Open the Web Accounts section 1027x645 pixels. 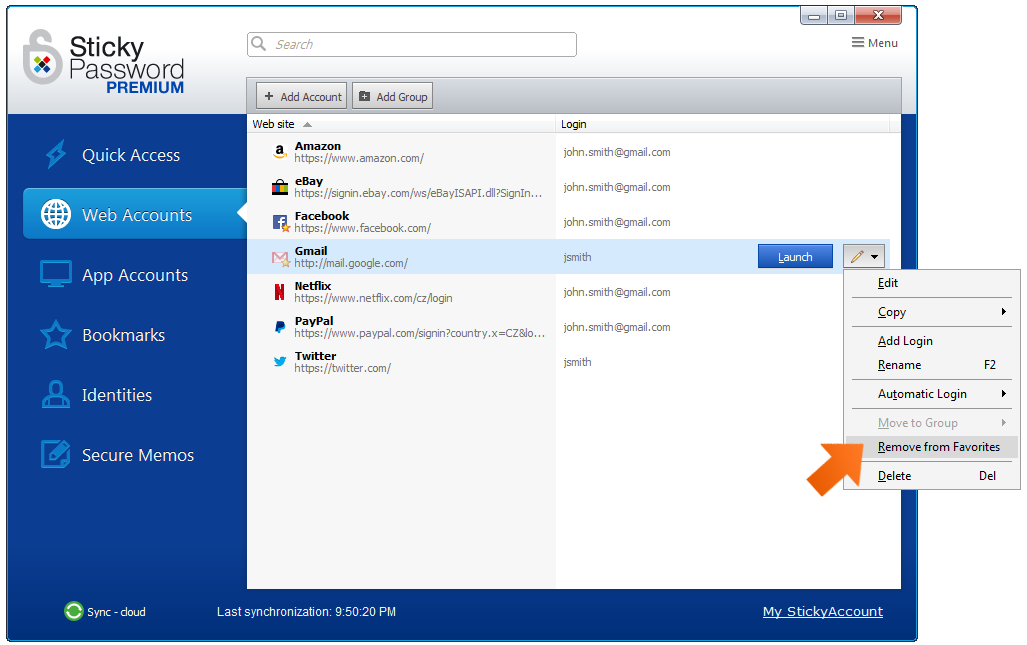[135, 214]
